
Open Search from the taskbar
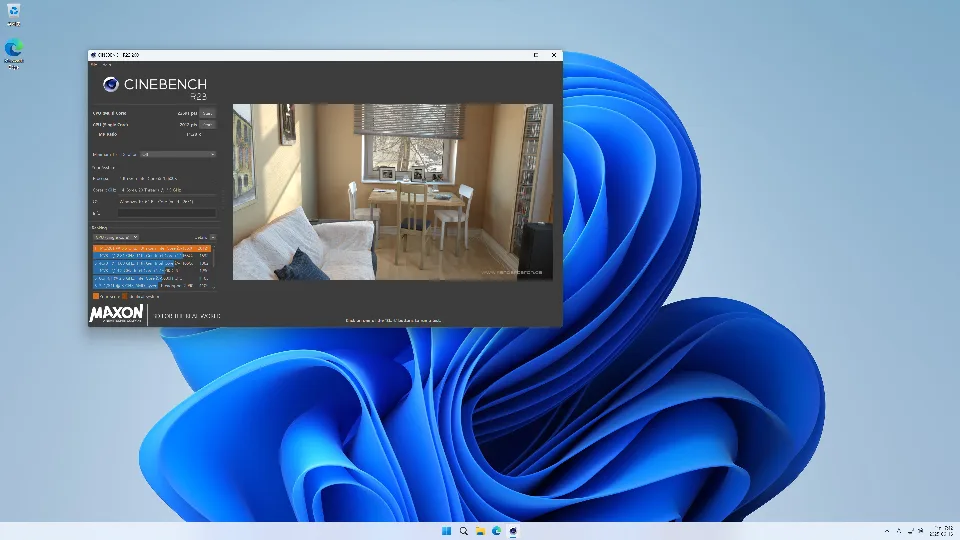click(463, 530)
